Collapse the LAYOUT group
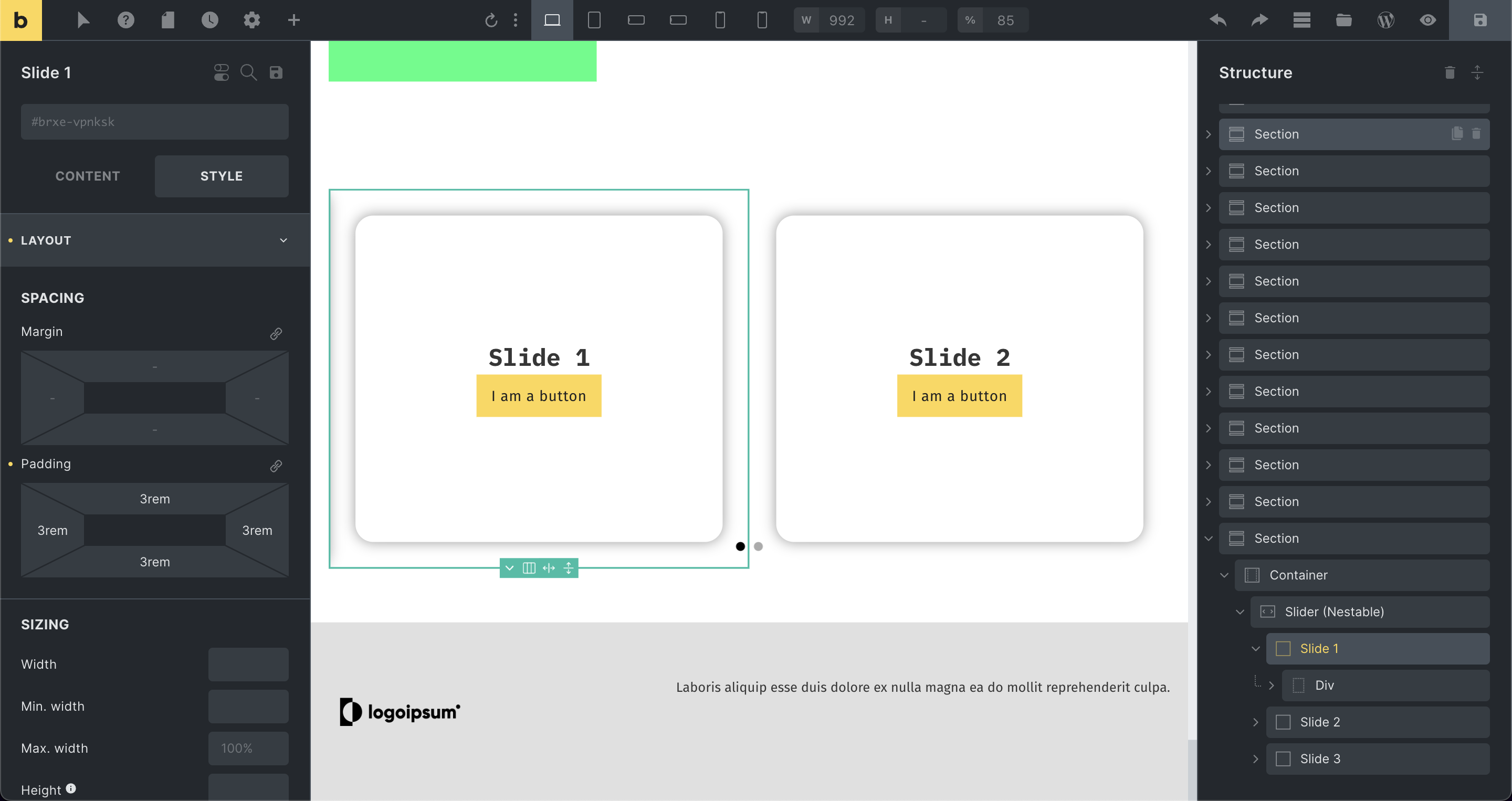Image resolution: width=1512 pixels, height=801 pixels. [x=155, y=240]
